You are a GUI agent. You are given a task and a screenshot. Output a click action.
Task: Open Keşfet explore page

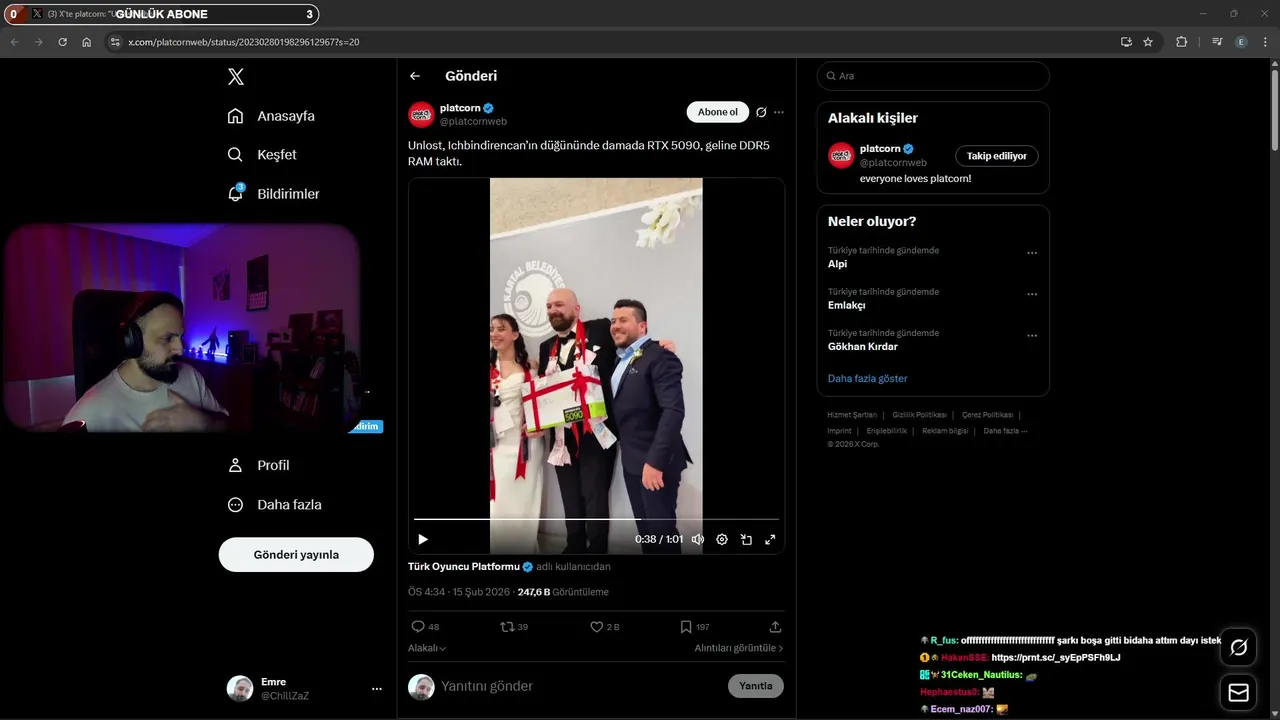coord(262,155)
